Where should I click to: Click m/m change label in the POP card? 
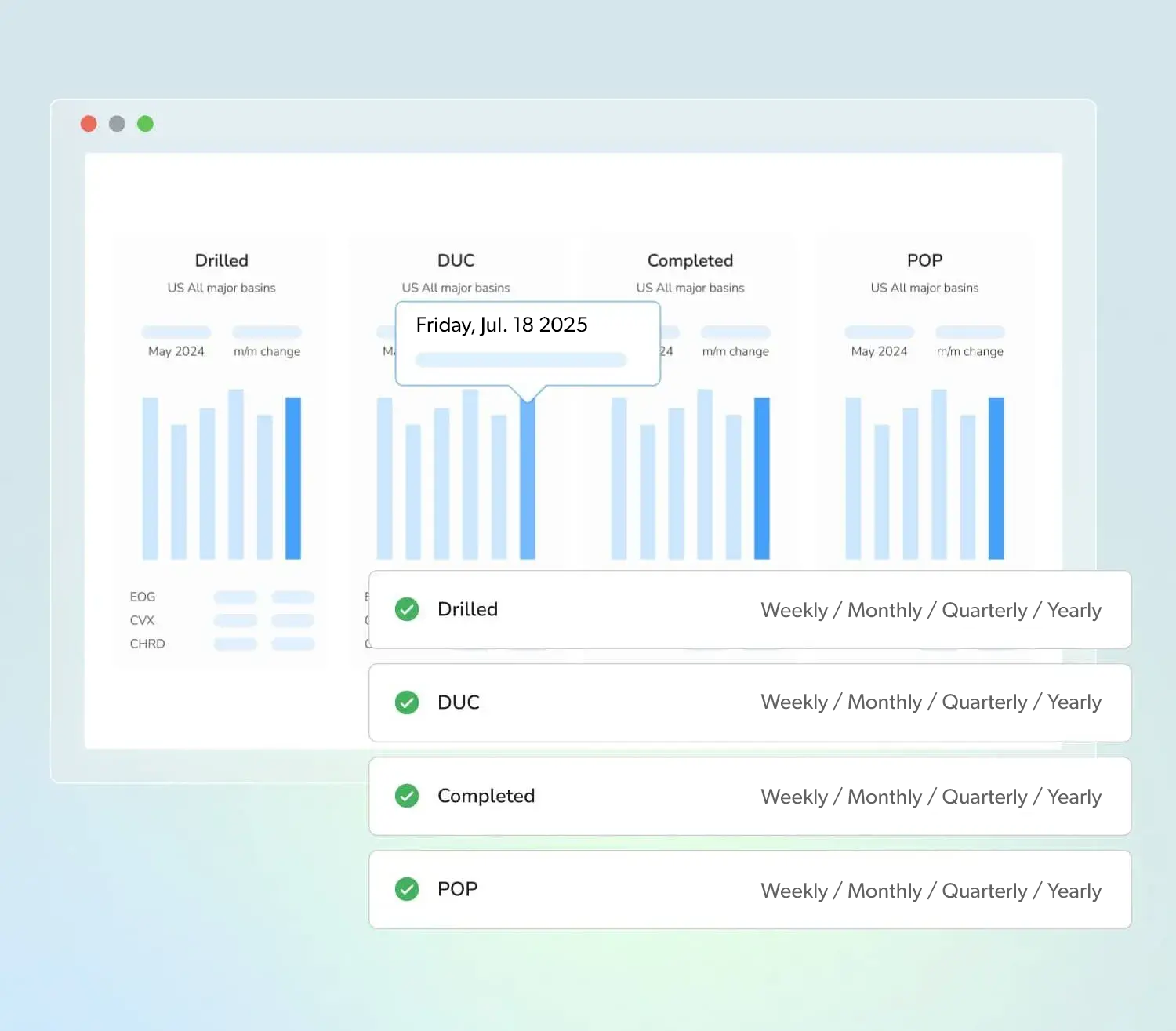click(971, 351)
